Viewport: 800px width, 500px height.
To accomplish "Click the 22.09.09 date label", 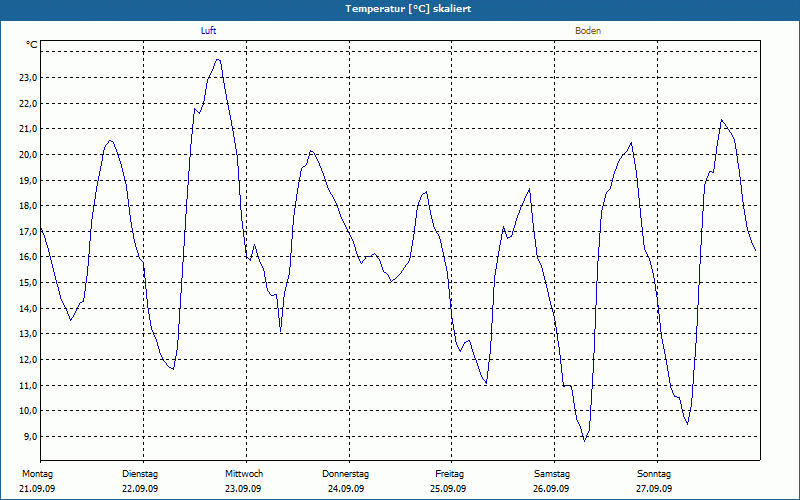I will coord(140,489).
